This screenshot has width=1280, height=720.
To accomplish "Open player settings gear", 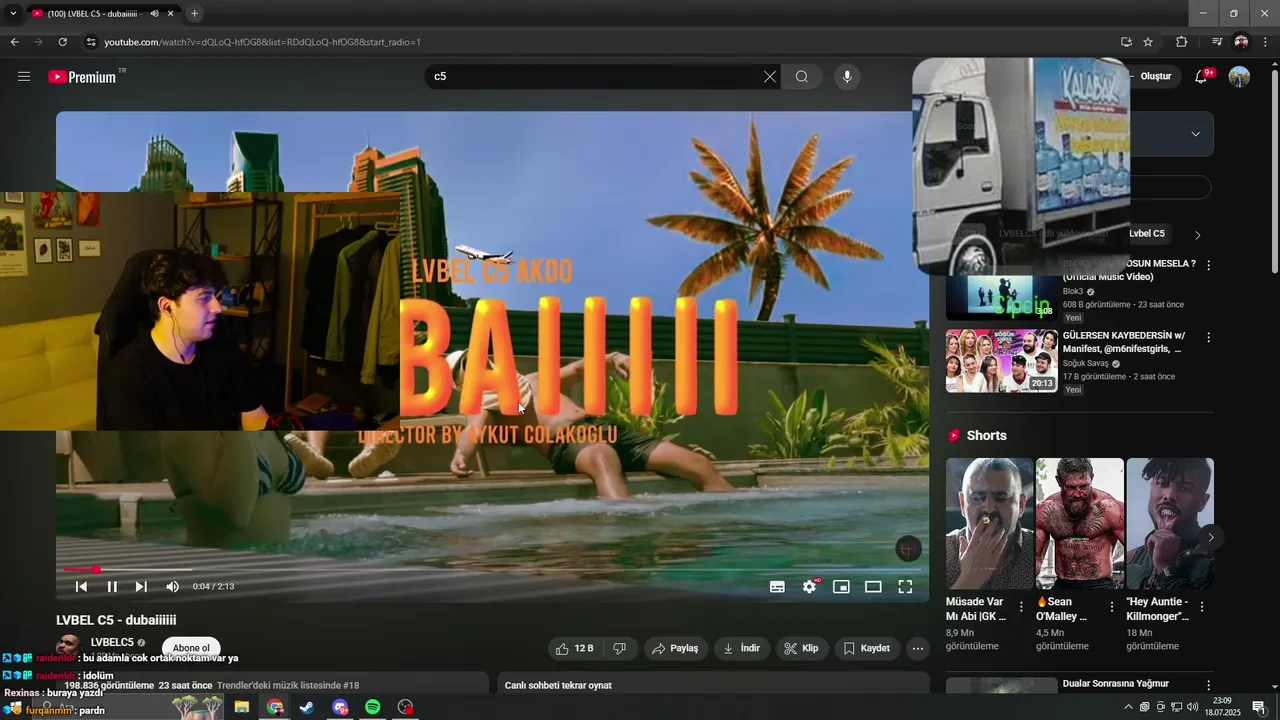I will point(809,587).
